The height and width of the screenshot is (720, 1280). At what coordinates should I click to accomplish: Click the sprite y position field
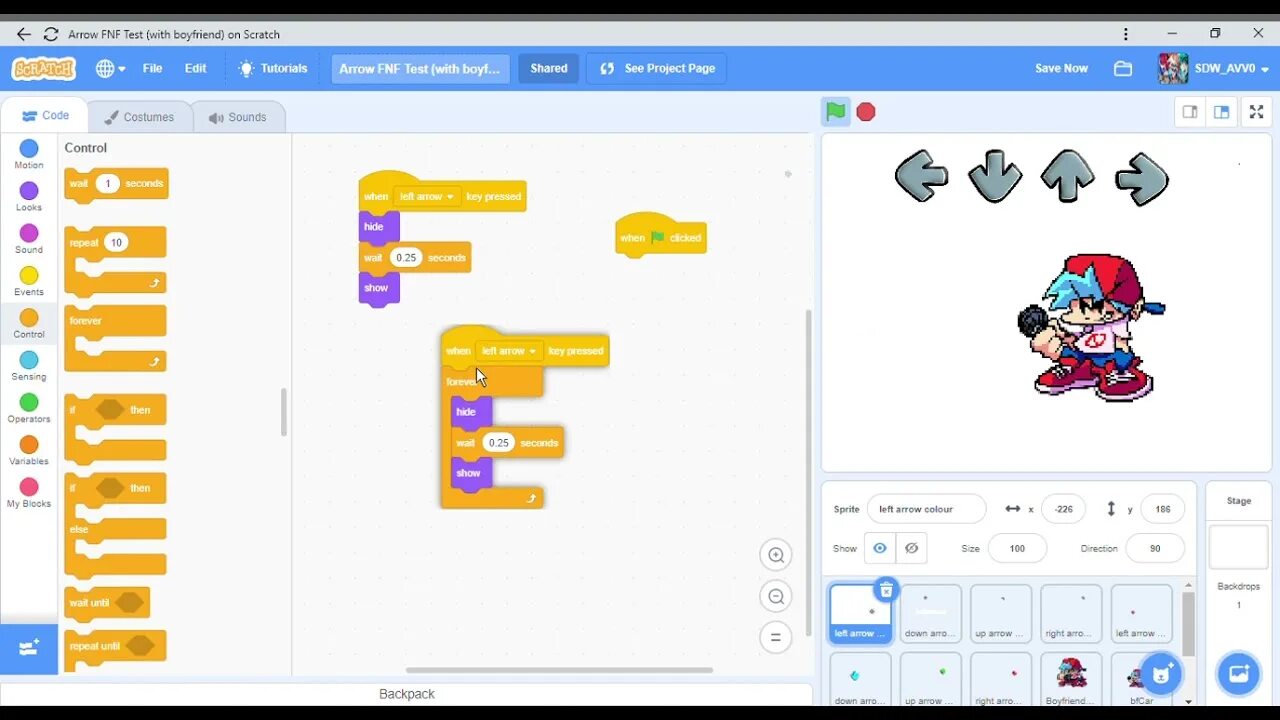click(1162, 509)
